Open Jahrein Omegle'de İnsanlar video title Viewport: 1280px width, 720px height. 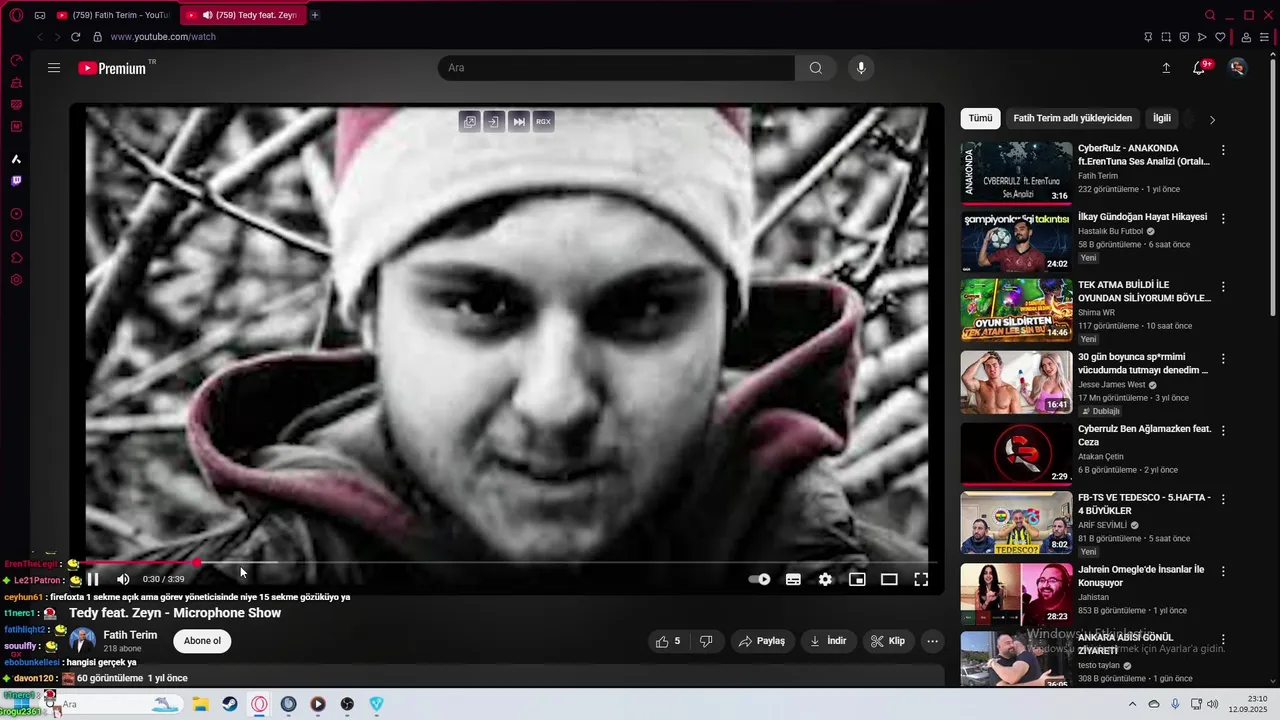[x=1140, y=576]
